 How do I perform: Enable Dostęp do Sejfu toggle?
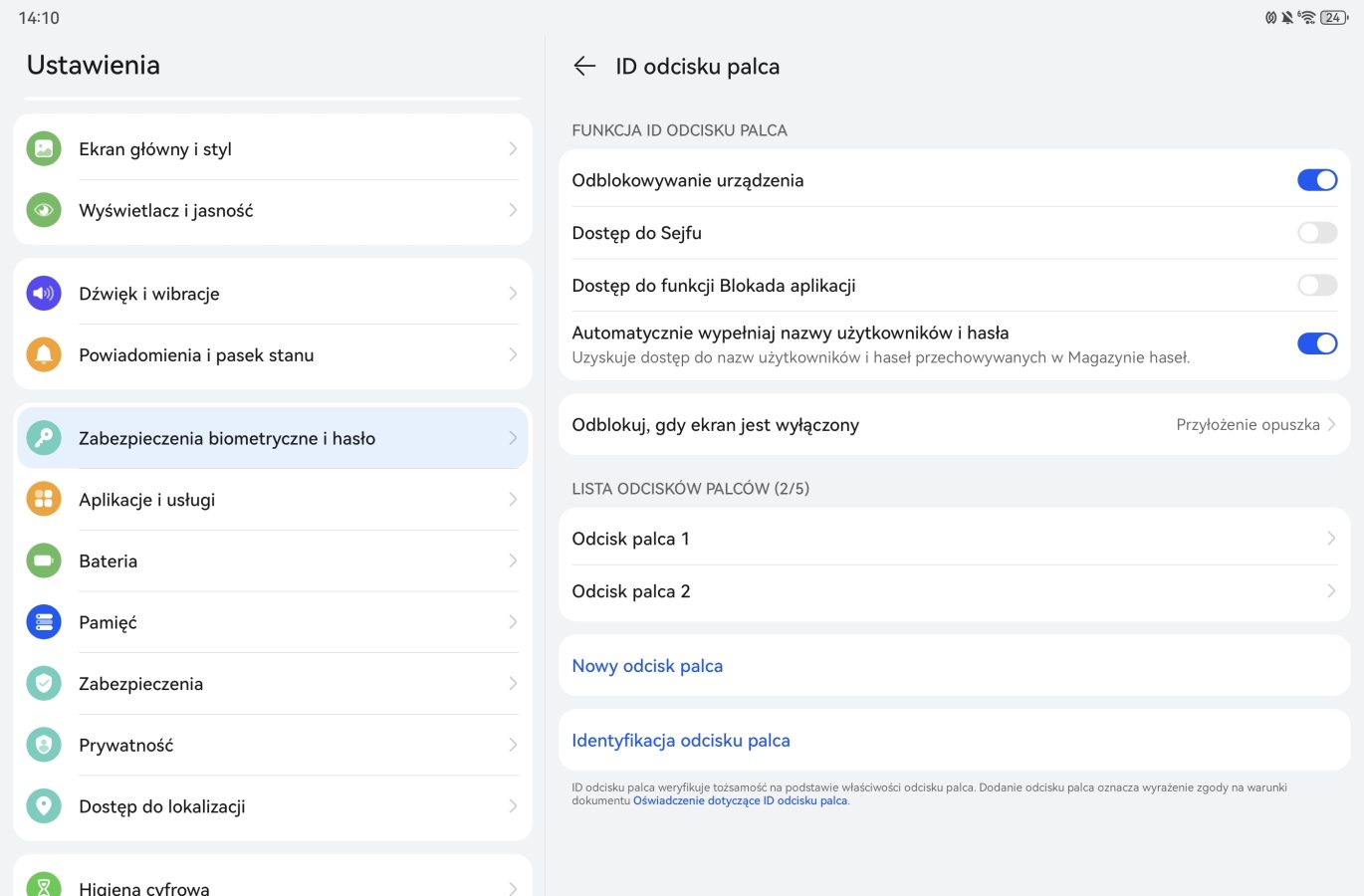[1317, 233]
